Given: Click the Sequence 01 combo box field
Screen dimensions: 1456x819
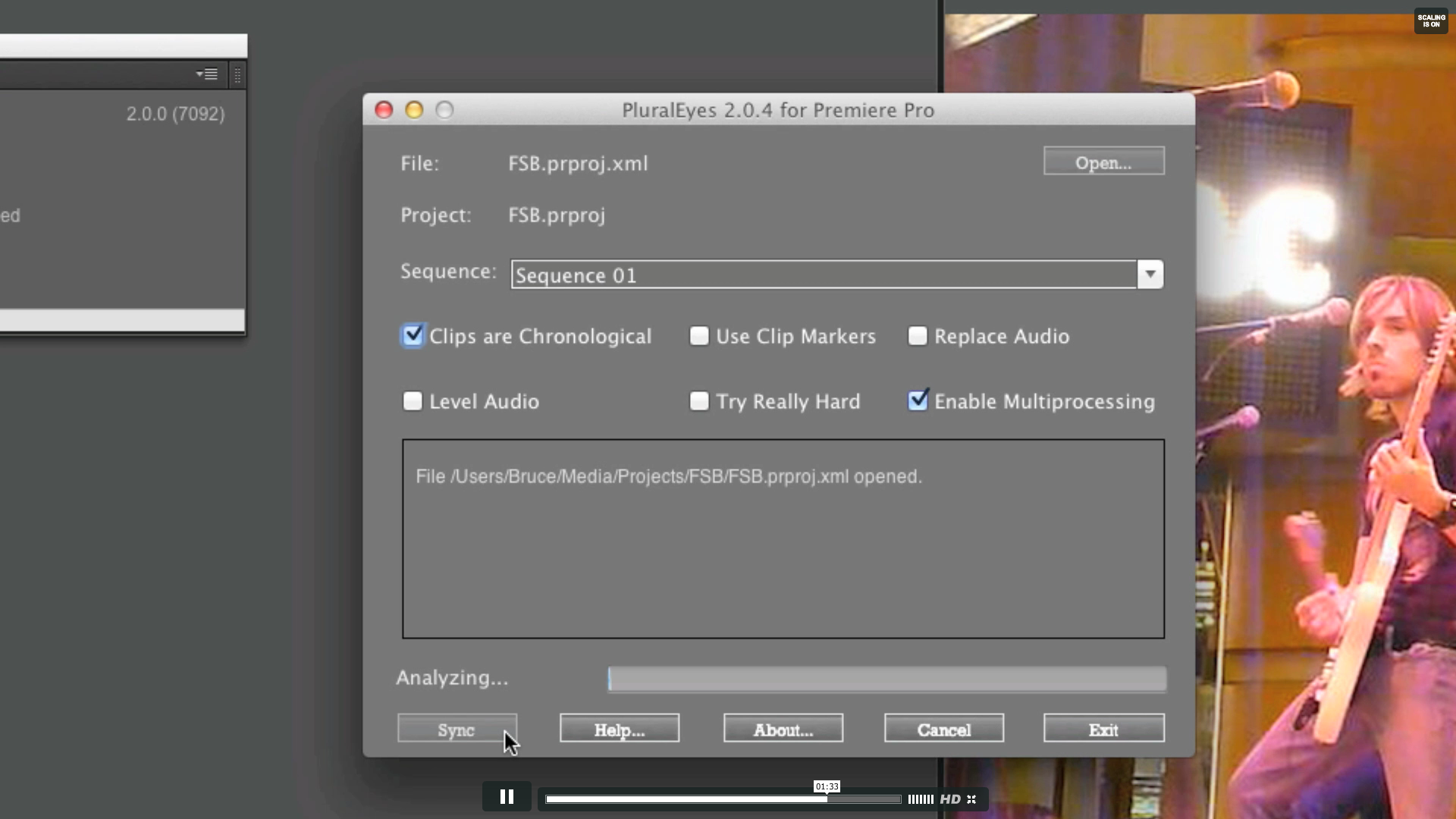Looking at the screenshot, I should pos(824,275).
